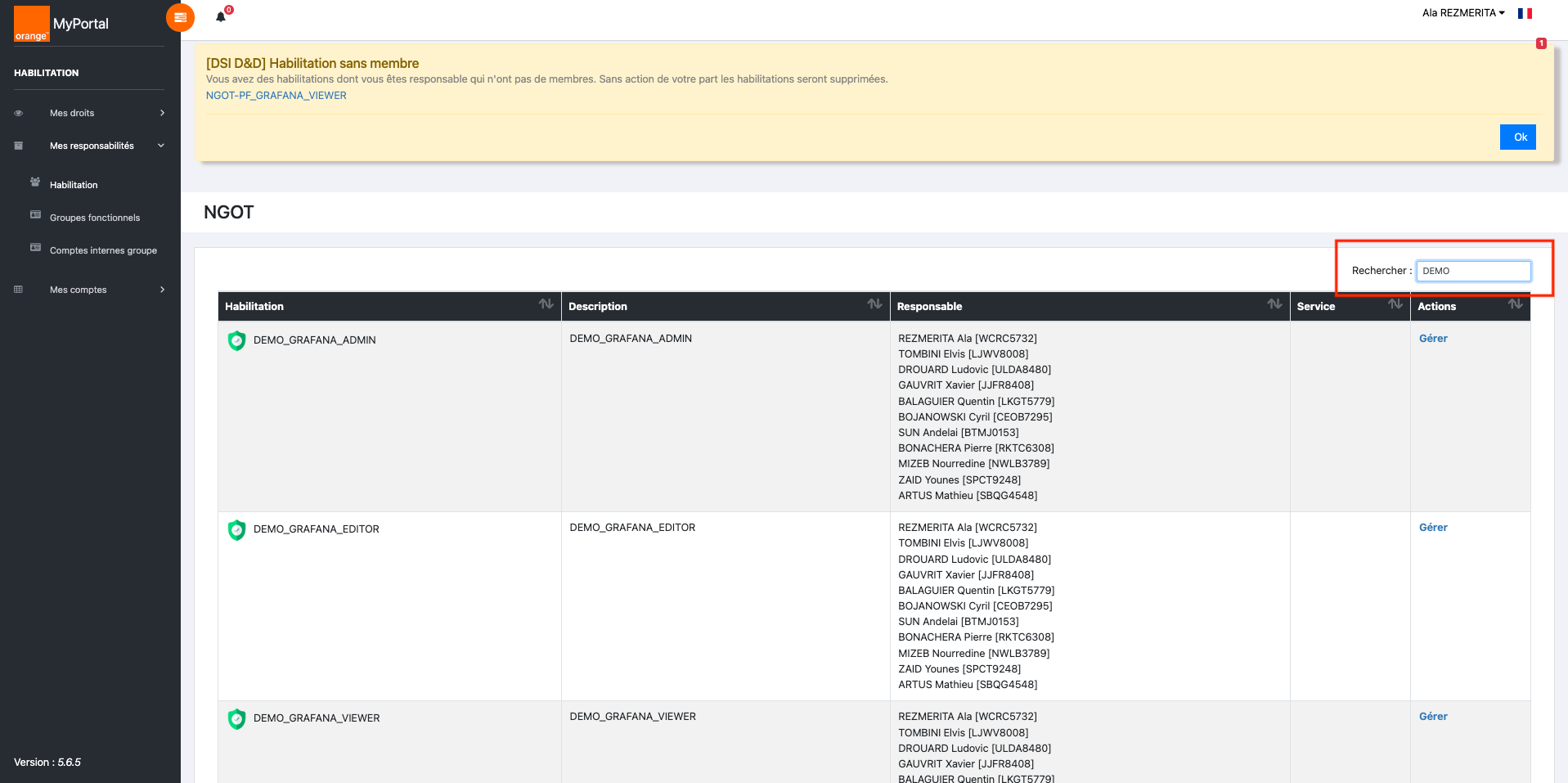Click the green shield icon beside DEMO_GRAFANA_ADMIN
Viewport: 1568px width, 783px height.
coord(236,340)
